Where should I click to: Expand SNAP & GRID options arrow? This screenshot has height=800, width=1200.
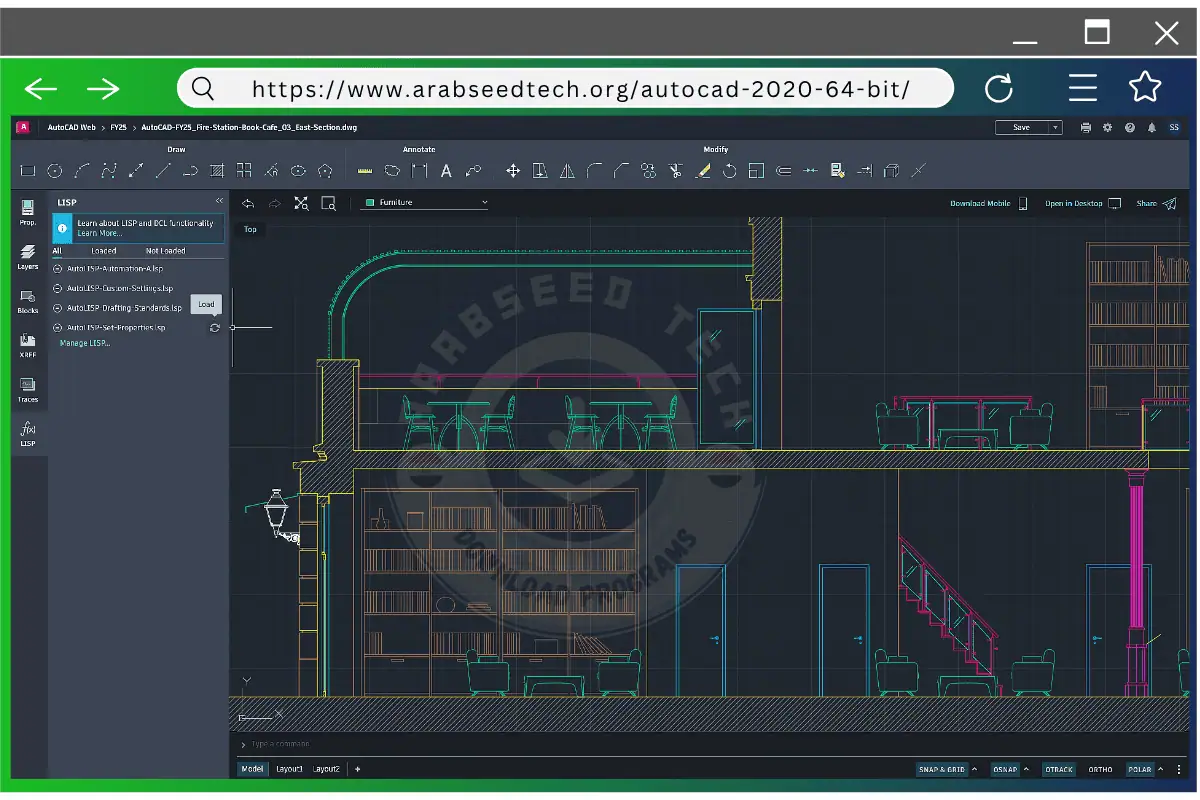[975, 769]
